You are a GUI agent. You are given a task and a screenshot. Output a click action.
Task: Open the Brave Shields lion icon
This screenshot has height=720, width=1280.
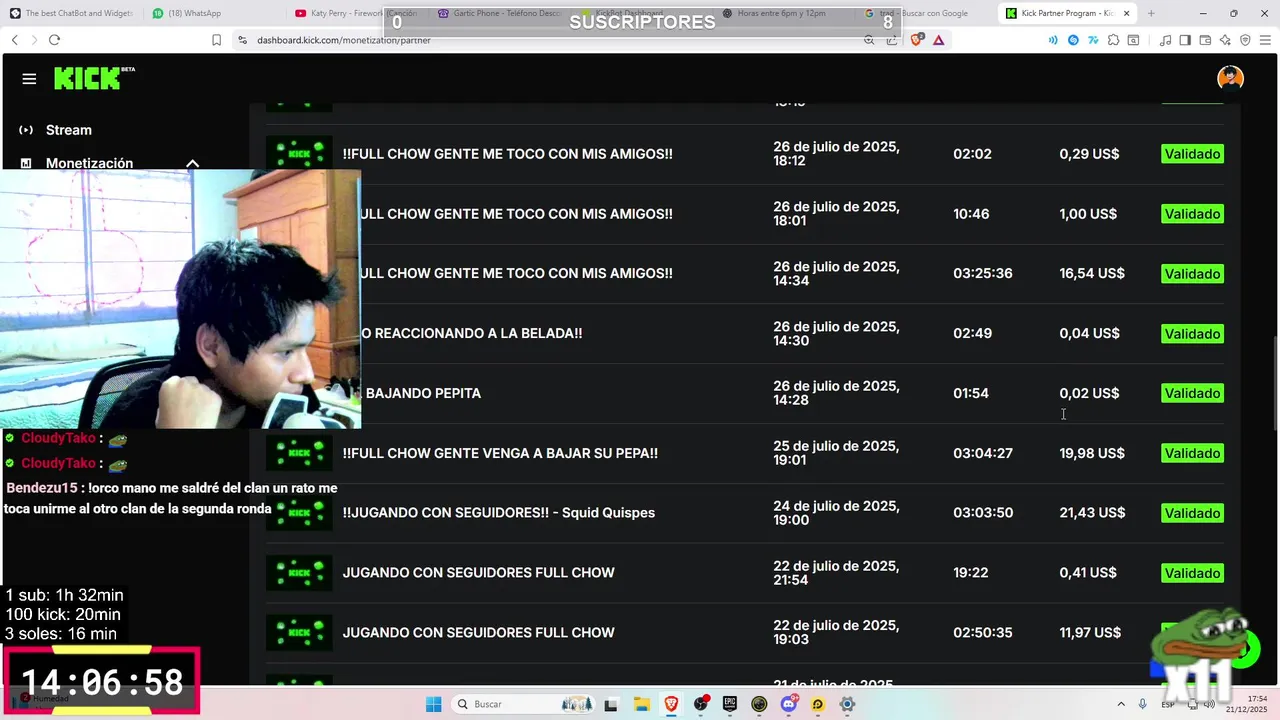coord(916,40)
